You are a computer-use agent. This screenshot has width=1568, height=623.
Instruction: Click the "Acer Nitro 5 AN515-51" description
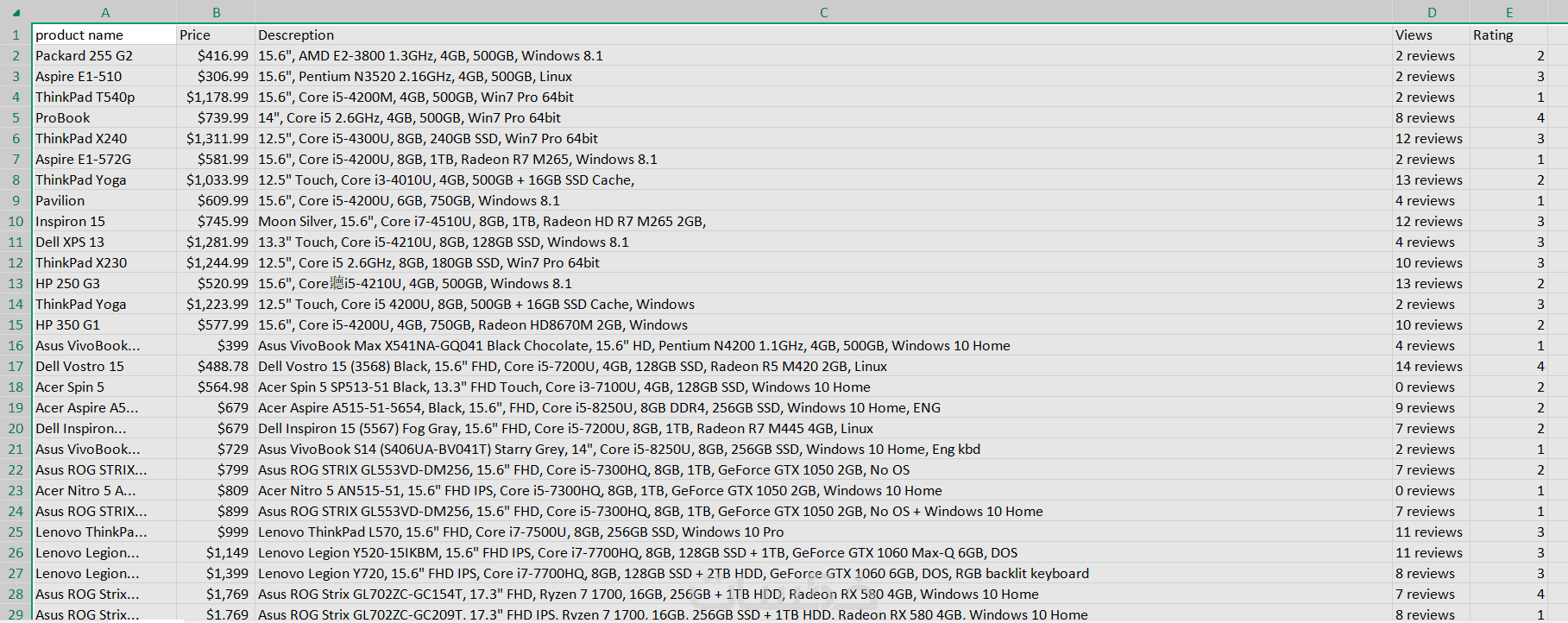(823, 490)
